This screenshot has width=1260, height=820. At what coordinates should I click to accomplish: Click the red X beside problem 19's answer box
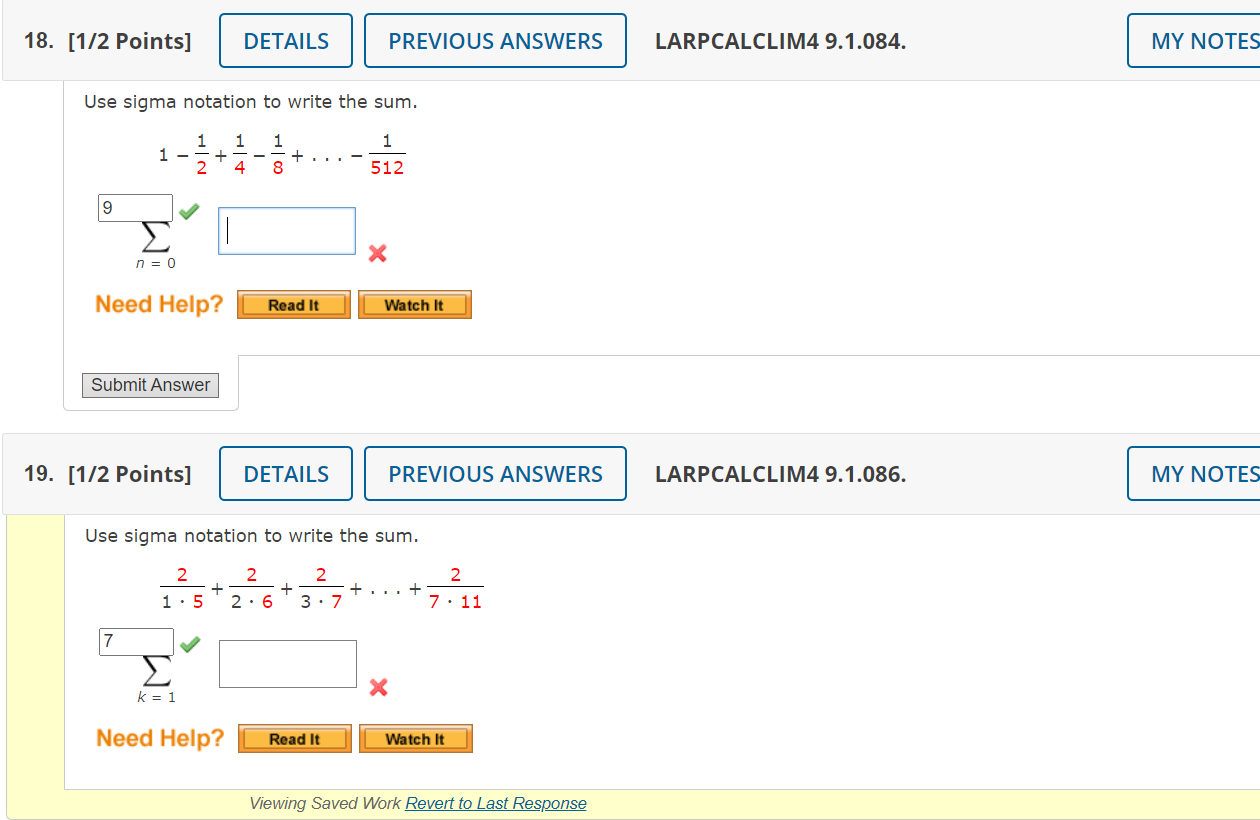click(x=377, y=688)
